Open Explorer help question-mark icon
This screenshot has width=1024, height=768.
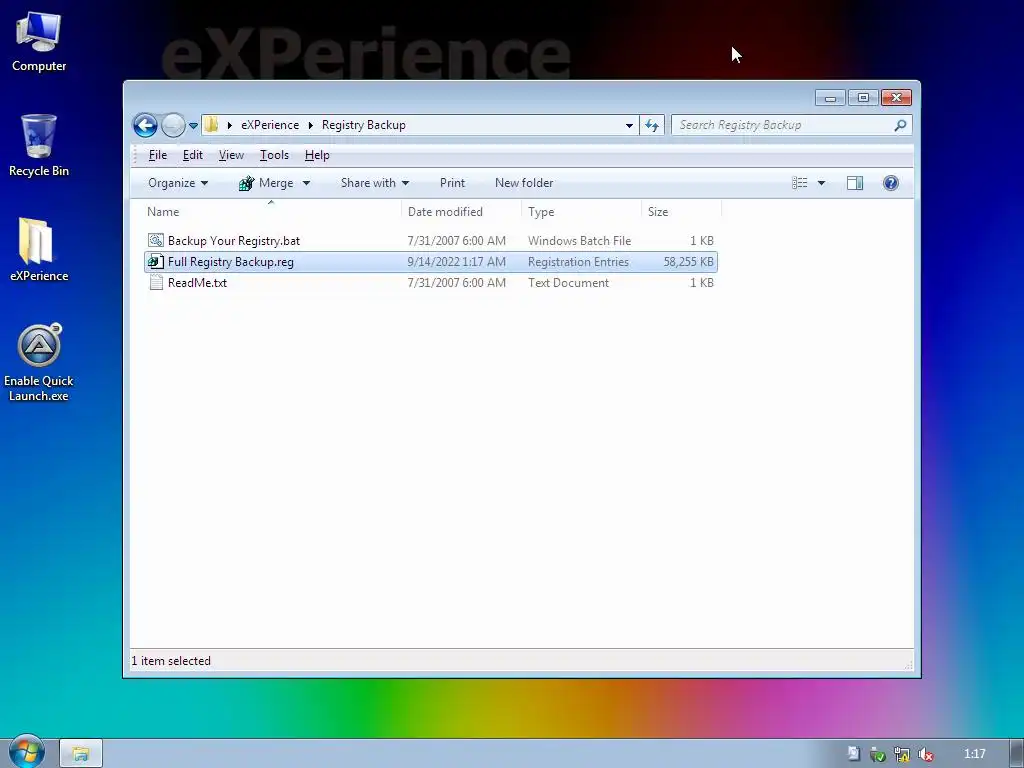(891, 183)
